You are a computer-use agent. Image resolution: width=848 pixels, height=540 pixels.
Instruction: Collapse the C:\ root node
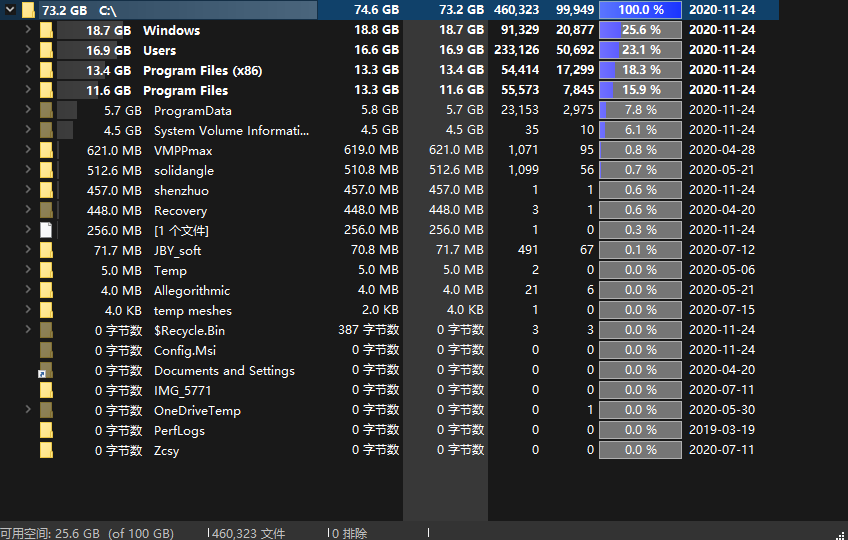[x=9, y=10]
